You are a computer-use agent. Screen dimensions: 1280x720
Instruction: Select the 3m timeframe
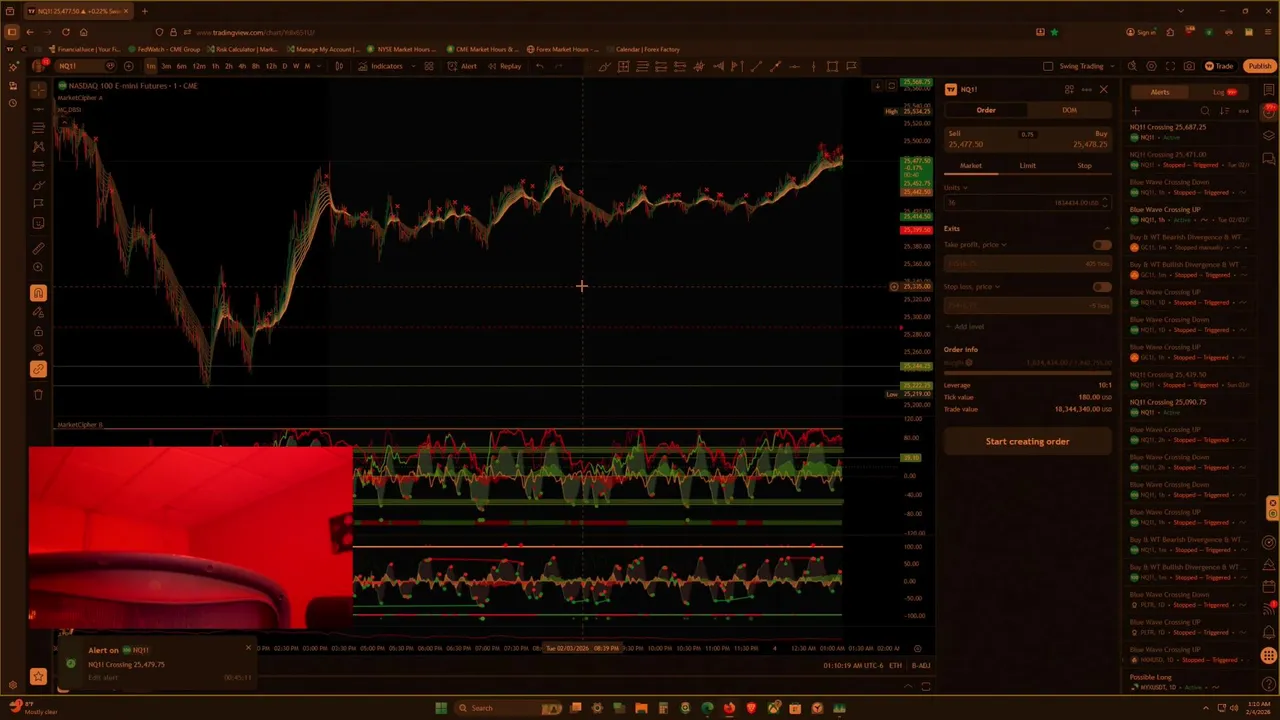pyautogui.click(x=166, y=66)
